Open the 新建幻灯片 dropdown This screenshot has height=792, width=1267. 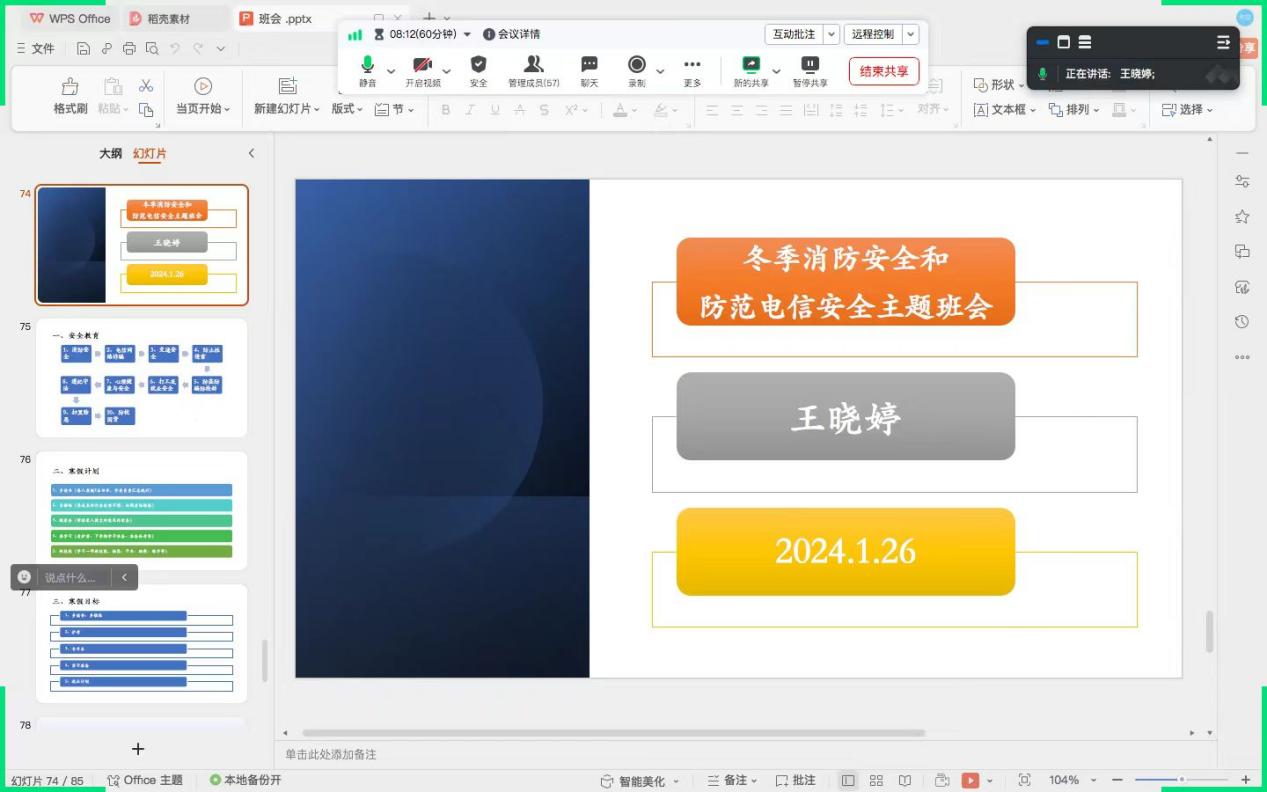pyautogui.click(x=287, y=109)
